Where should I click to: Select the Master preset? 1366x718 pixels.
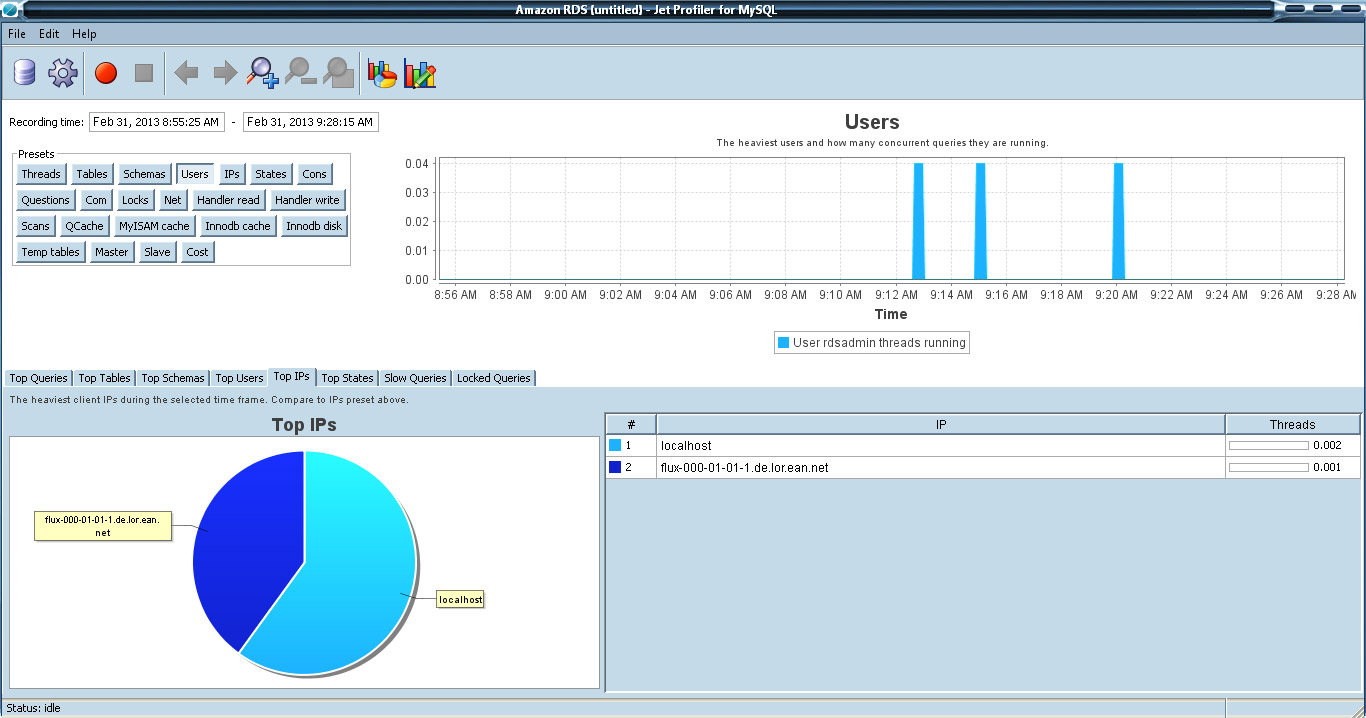pyautogui.click(x=112, y=252)
